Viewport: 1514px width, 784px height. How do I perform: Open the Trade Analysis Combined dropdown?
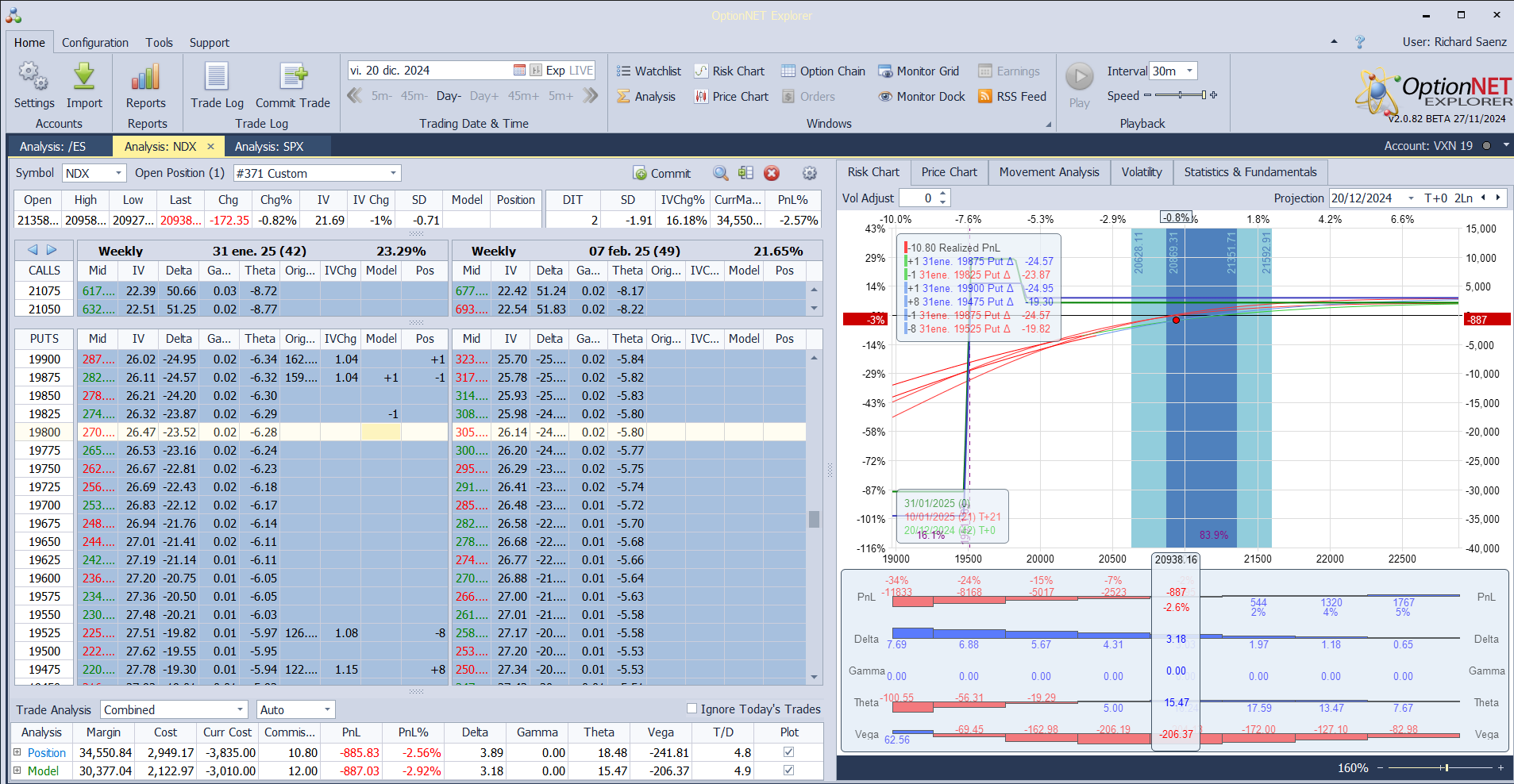click(x=240, y=709)
